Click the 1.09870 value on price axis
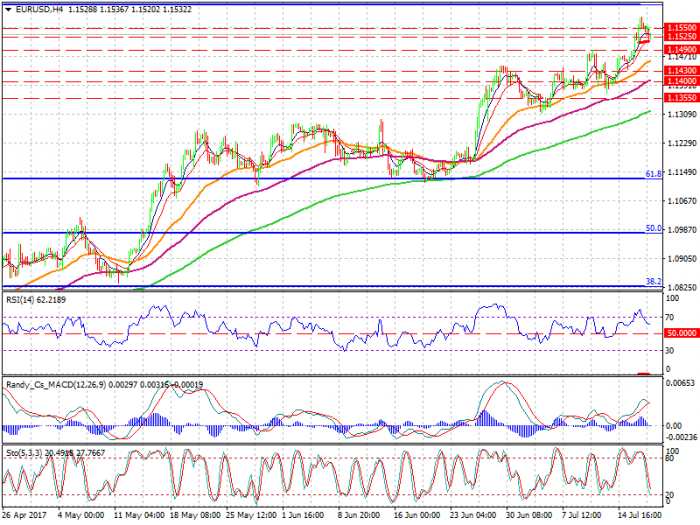 tap(682, 230)
